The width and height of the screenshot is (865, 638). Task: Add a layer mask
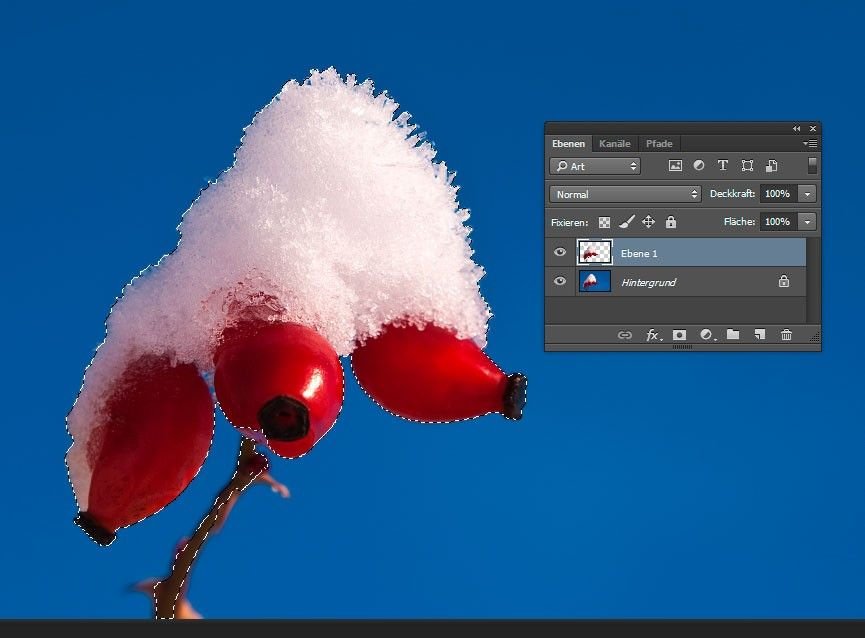680,335
